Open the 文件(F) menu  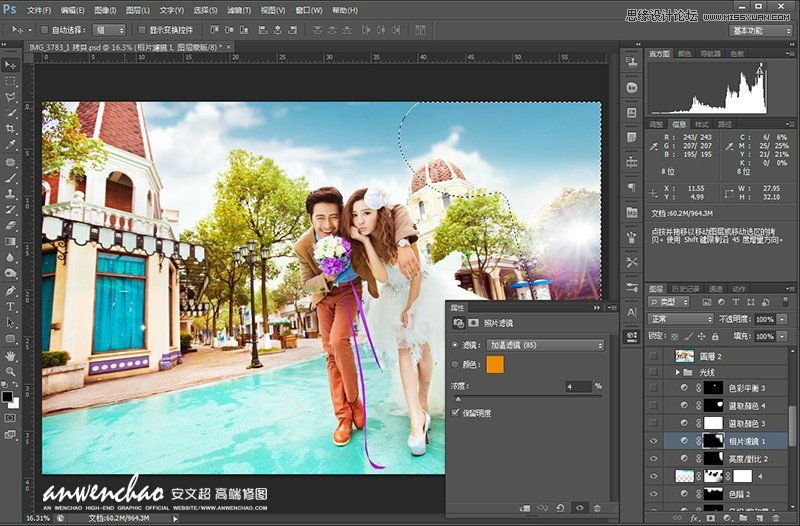39,10
